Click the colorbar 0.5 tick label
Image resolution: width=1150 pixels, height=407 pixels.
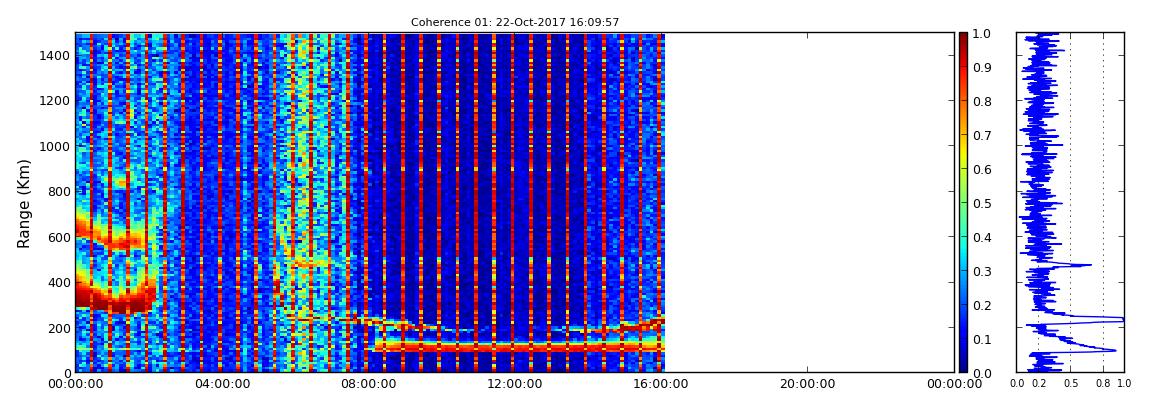983,203
